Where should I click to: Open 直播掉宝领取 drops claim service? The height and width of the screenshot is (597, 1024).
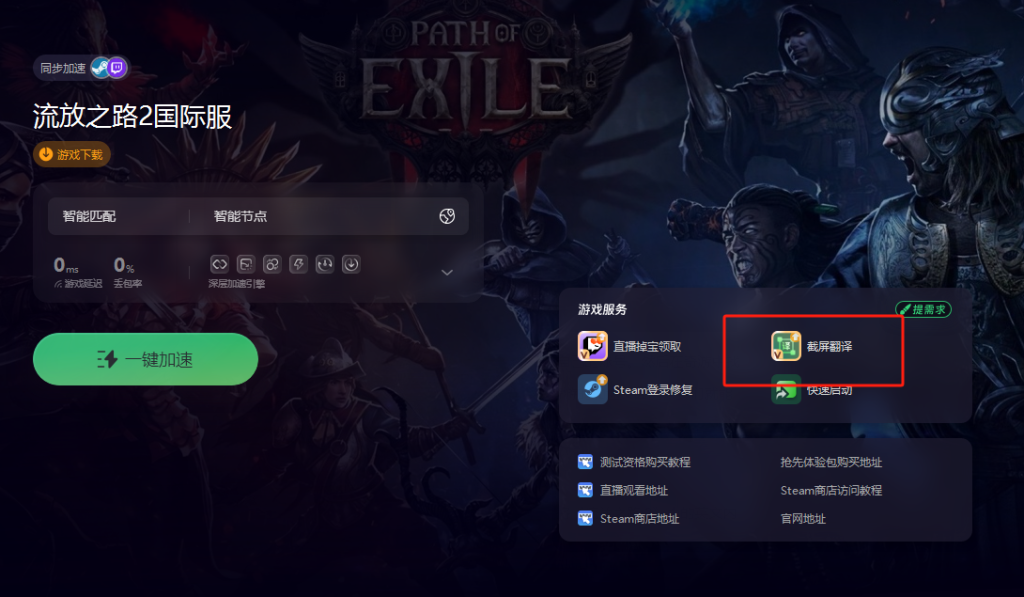[x=630, y=346]
